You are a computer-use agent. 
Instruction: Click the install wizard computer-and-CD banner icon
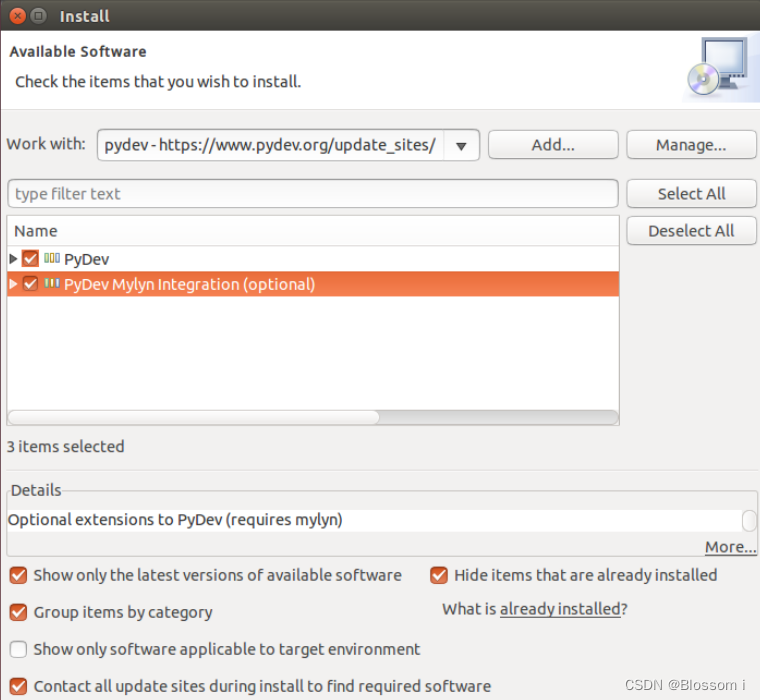(x=719, y=67)
